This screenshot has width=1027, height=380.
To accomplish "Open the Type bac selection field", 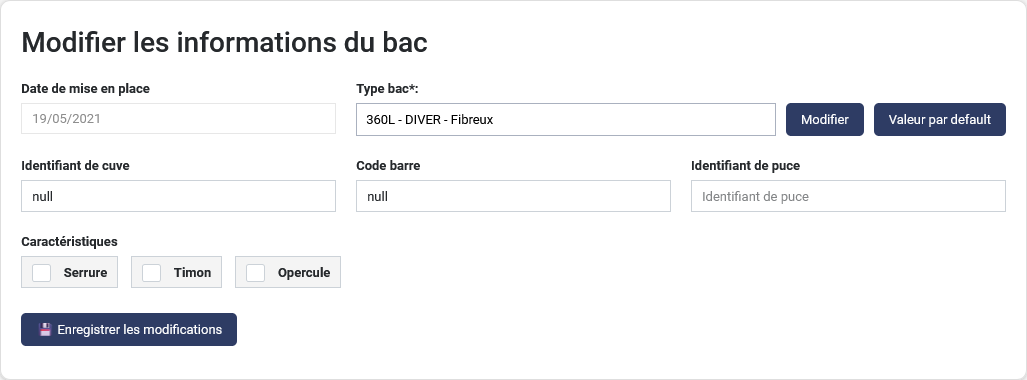I will 566,119.
